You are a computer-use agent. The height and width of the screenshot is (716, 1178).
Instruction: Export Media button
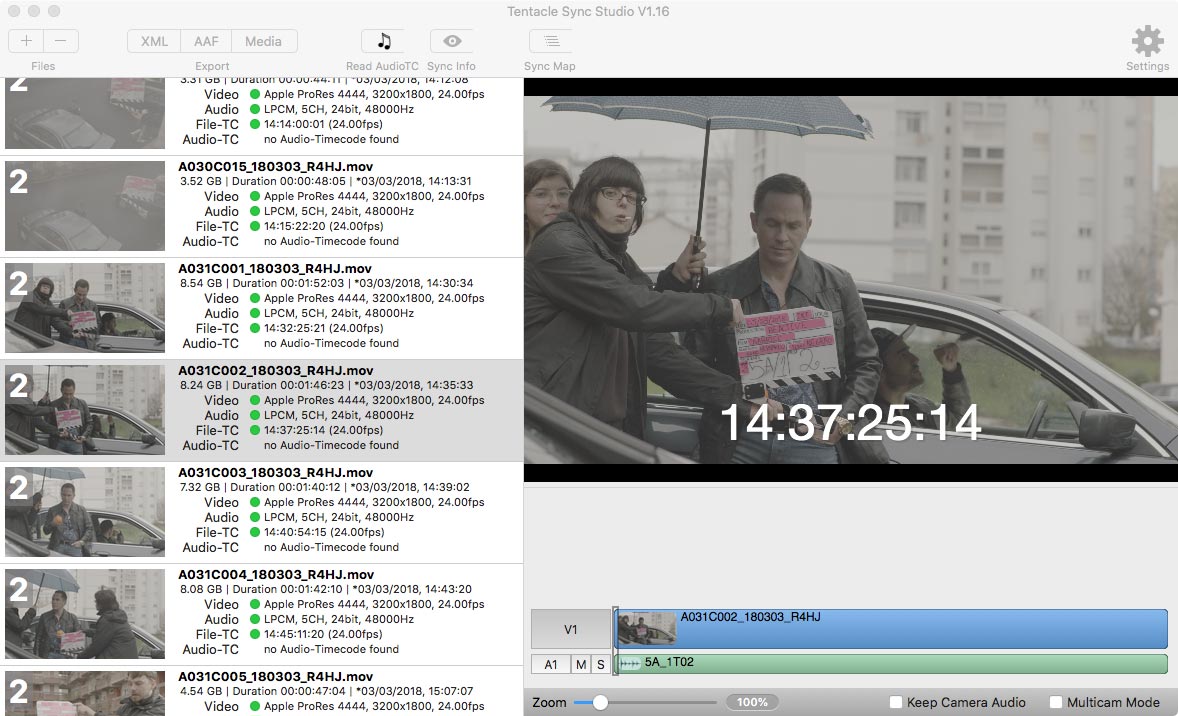(264, 41)
